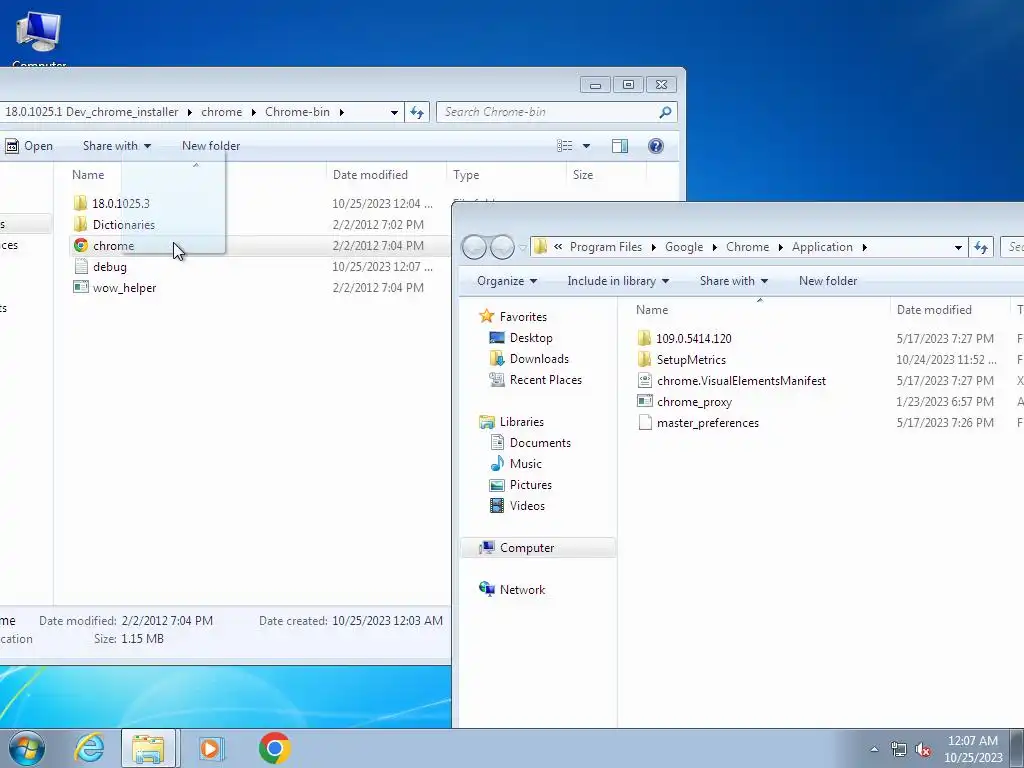Click Google breadcrumb segment
Image resolution: width=1024 pixels, height=768 pixels.
tap(684, 247)
